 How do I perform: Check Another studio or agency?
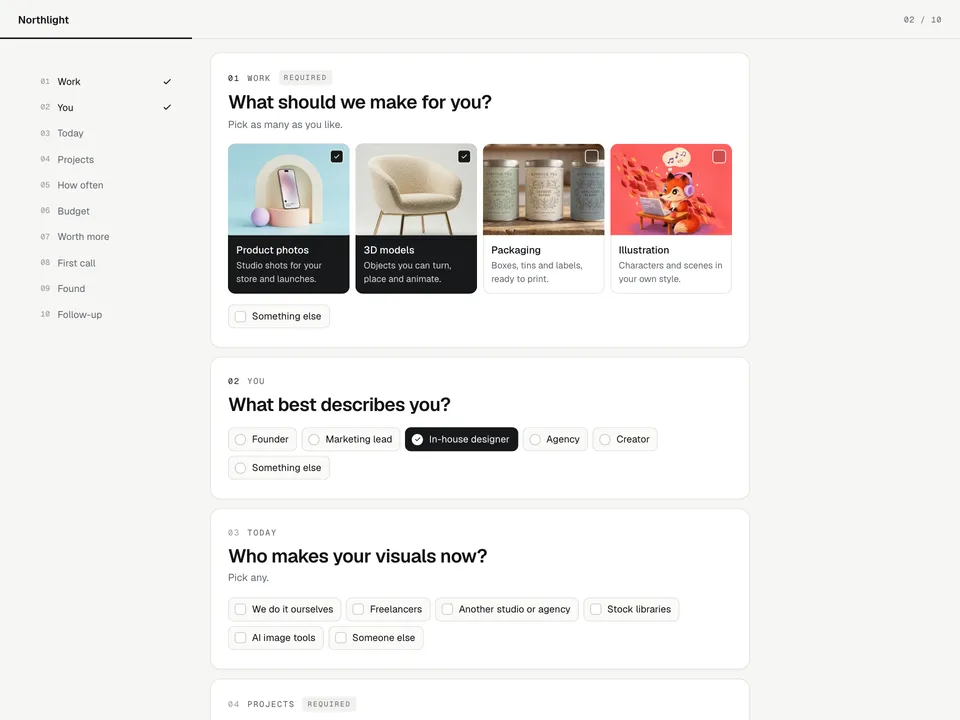pos(507,609)
